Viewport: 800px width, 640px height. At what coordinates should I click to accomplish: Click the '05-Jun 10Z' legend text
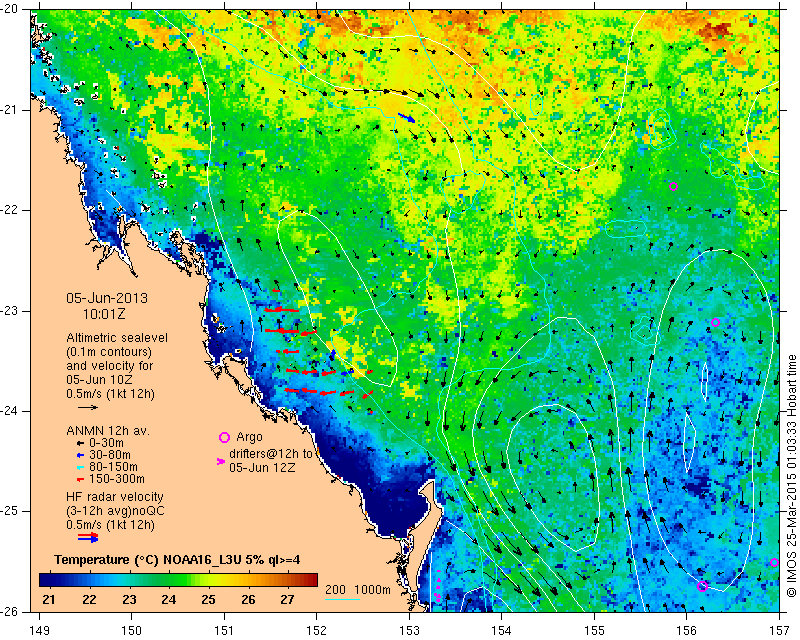(x=99, y=380)
